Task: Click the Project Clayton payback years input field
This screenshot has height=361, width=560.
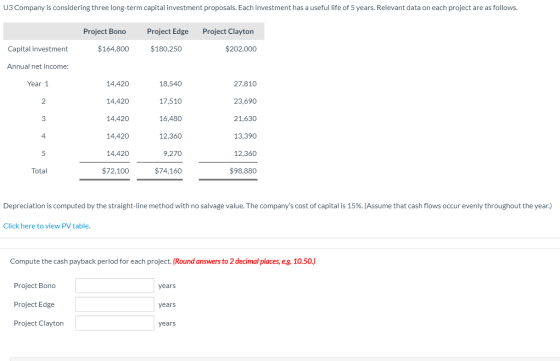Action: coord(115,323)
